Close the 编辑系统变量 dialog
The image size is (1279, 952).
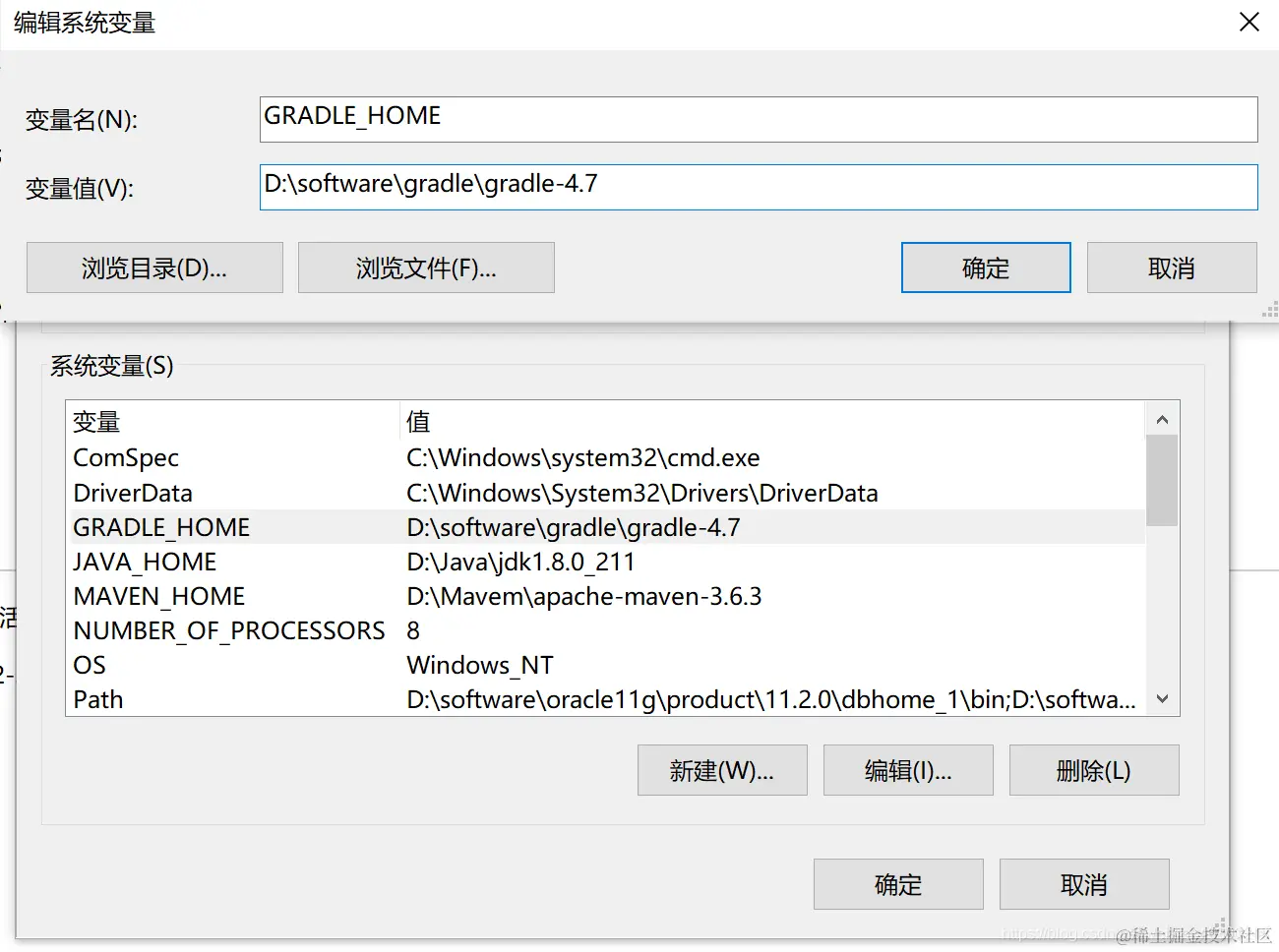pos(1249,22)
